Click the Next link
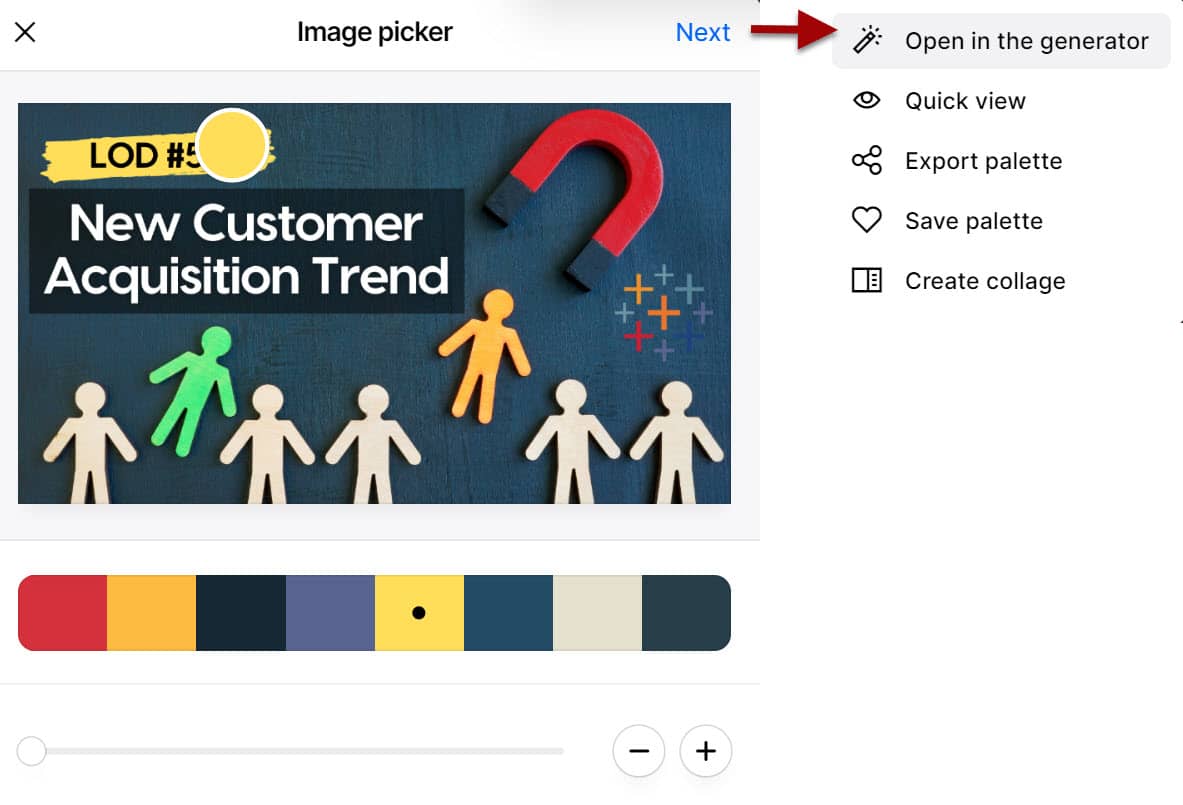This screenshot has height=805, width=1183. pos(702,32)
